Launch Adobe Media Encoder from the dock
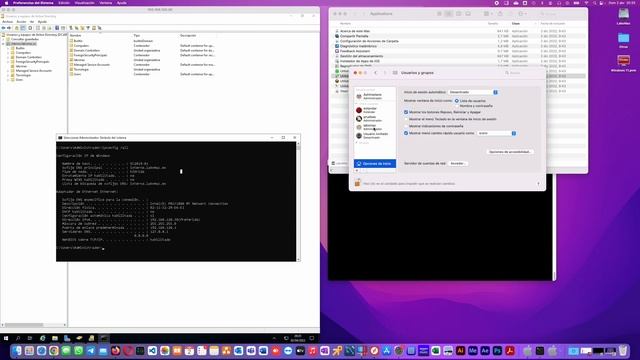 [x=472, y=351]
